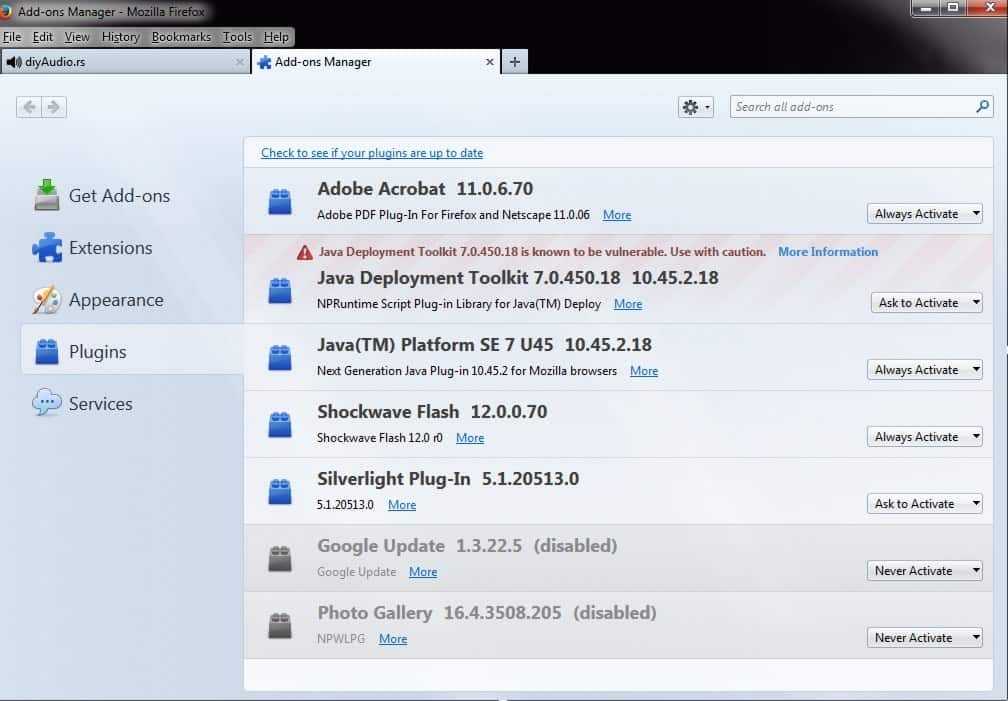Click 'Check to see if your plugins are up to date'
Image resolution: width=1008 pixels, height=701 pixels.
coord(372,153)
